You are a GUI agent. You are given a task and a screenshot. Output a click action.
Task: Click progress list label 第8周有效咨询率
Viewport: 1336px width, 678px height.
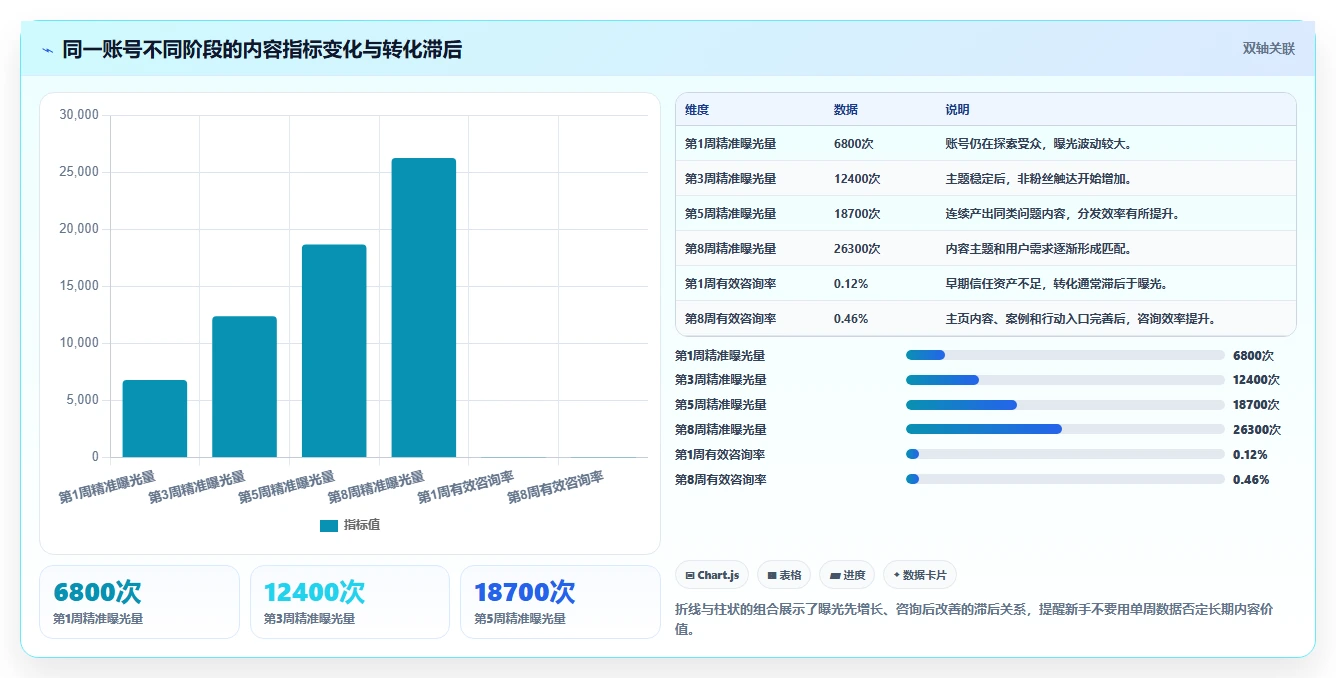tap(721, 480)
